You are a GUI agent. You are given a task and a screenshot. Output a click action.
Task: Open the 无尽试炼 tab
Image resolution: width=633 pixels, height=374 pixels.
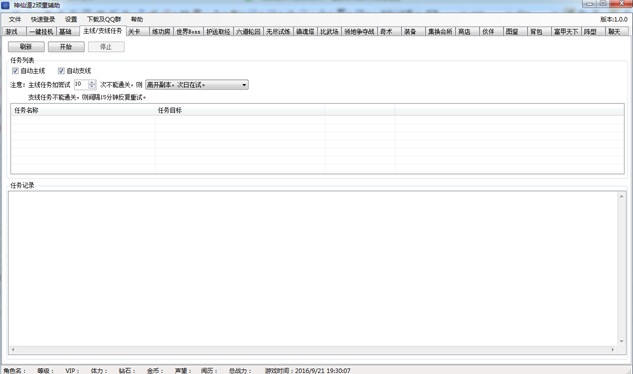tap(278, 32)
